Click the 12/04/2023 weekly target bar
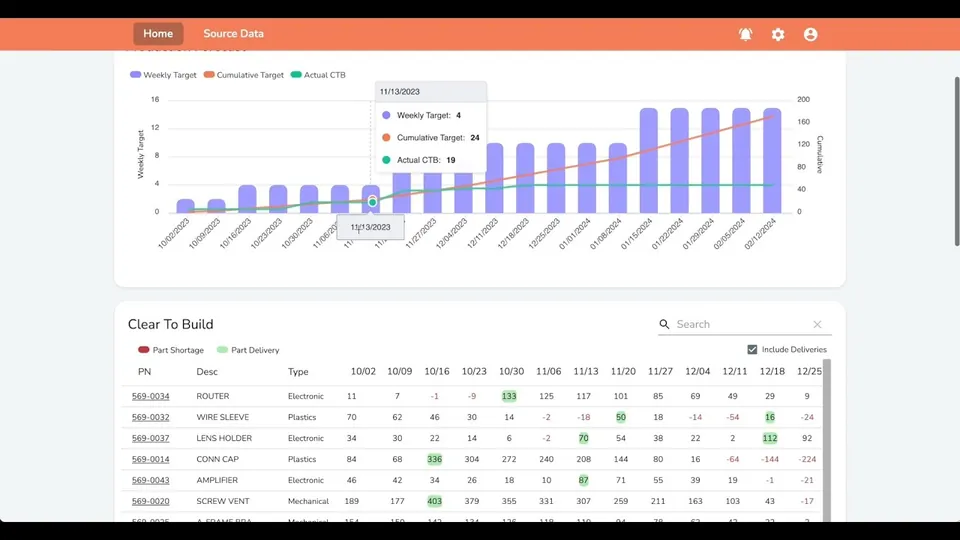Screen dimensions: 960x540 click(463, 192)
